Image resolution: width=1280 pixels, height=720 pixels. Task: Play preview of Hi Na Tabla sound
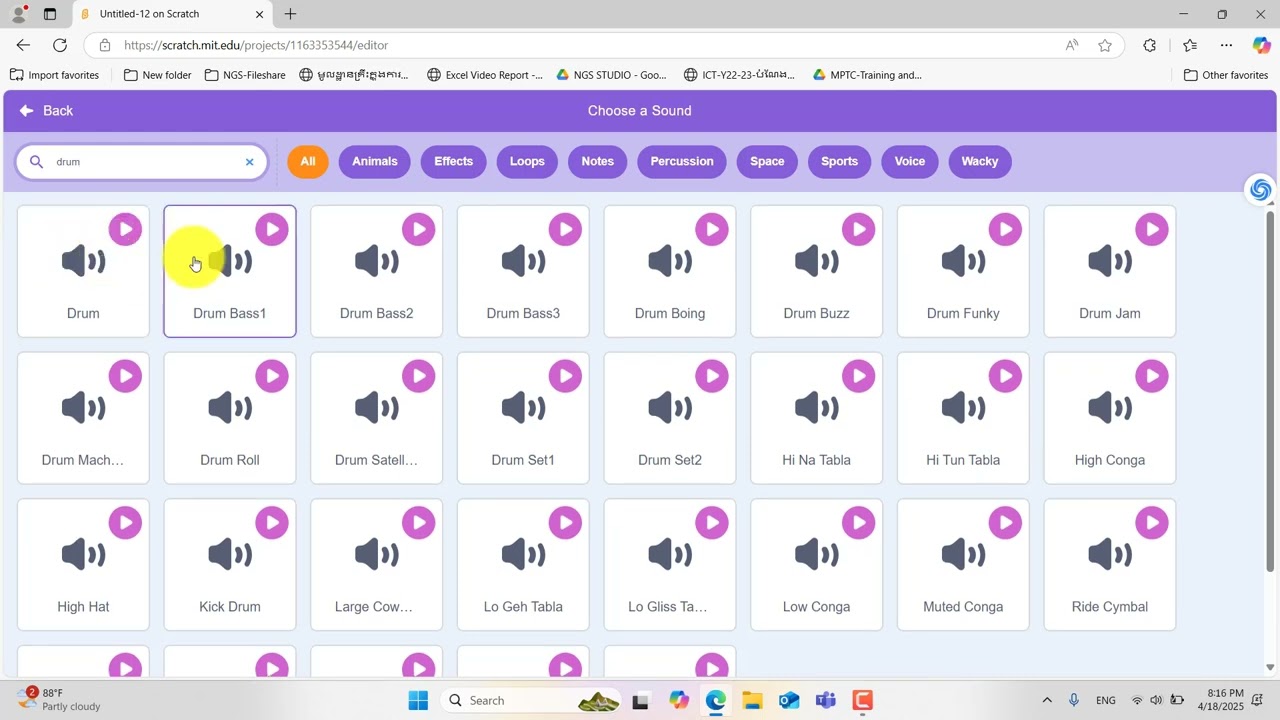pyautogui.click(x=858, y=377)
